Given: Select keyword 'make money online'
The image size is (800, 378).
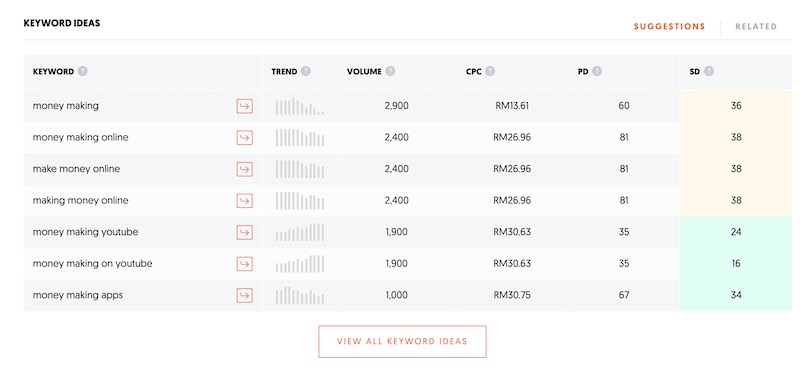Looking at the screenshot, I should pos(77,169).
